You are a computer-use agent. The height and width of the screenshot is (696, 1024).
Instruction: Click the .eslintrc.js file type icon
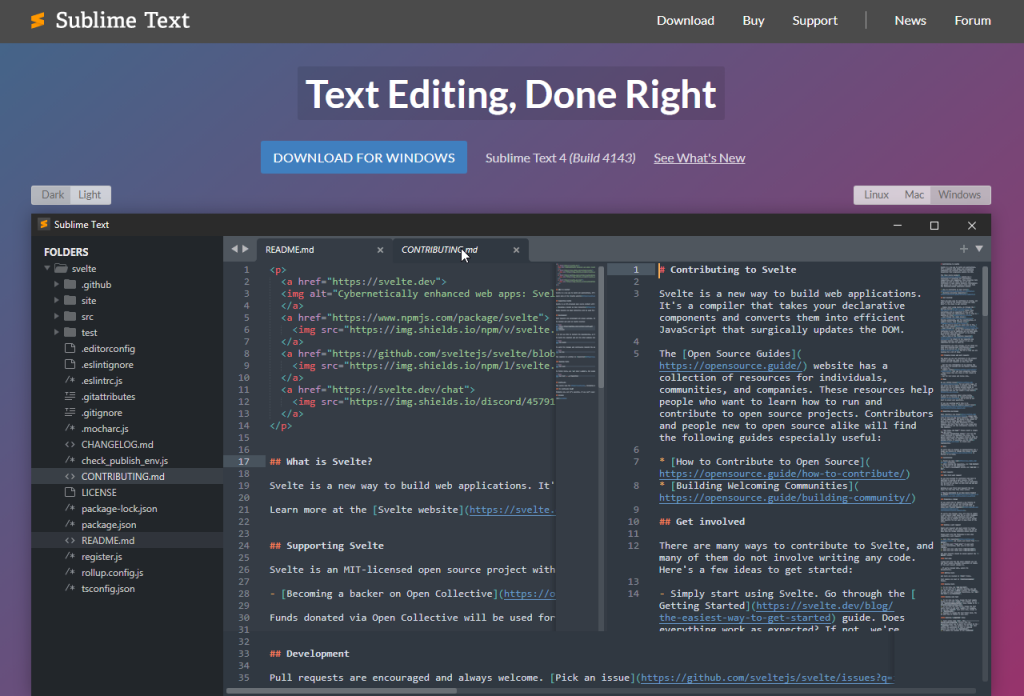70,380
